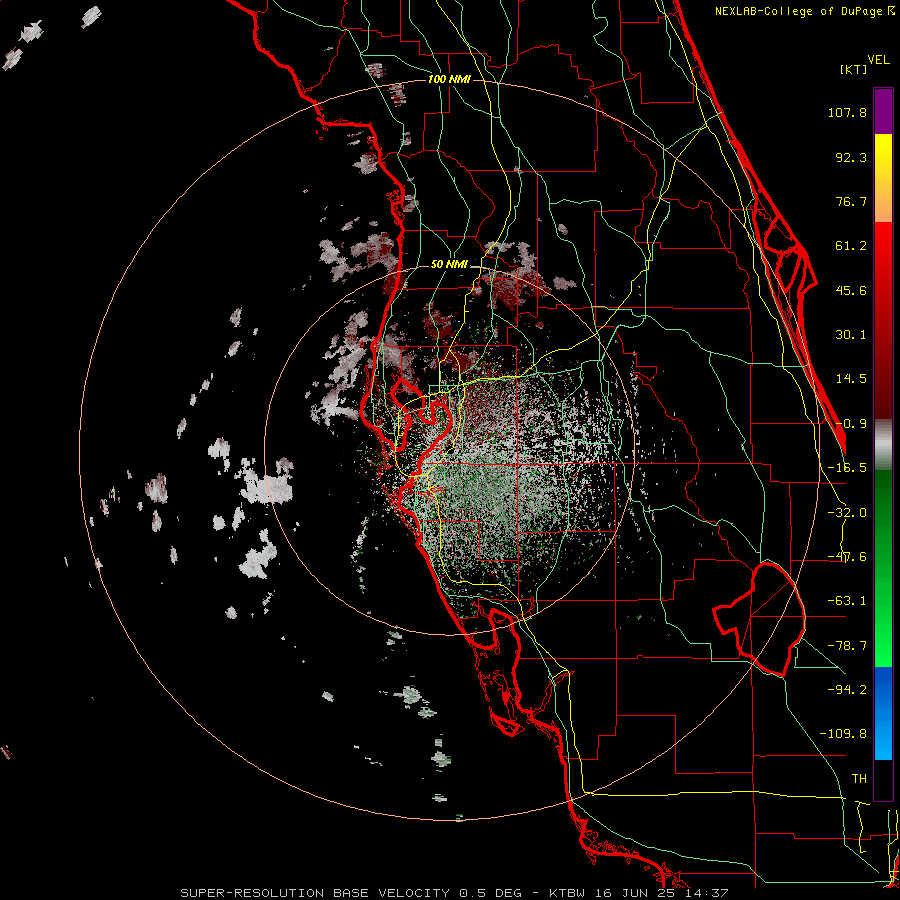Viewport: 900px width, 900px height.
Task: Click the -47.6 velocity scale value
Action: [x=847, y=557]
